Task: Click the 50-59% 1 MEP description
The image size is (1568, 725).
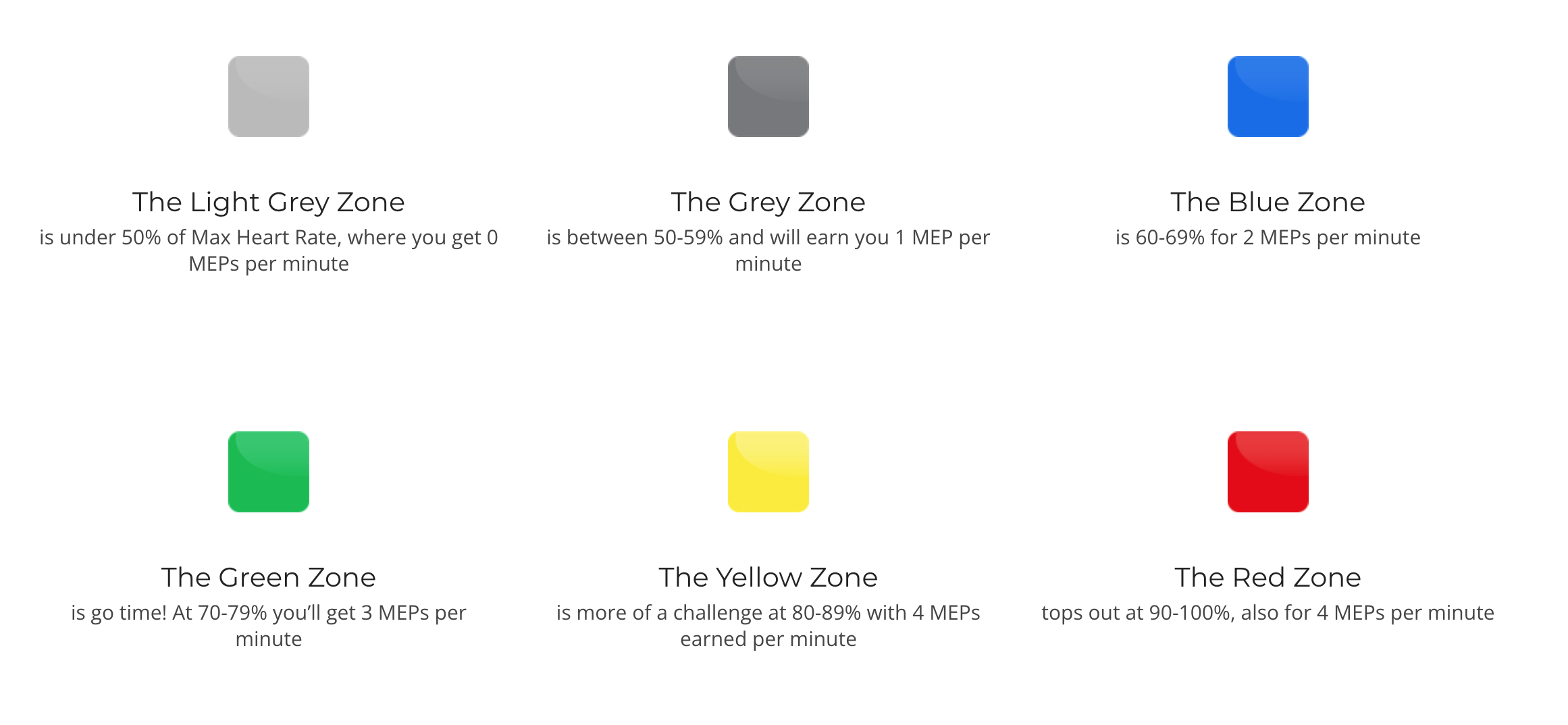Action: 768,238
